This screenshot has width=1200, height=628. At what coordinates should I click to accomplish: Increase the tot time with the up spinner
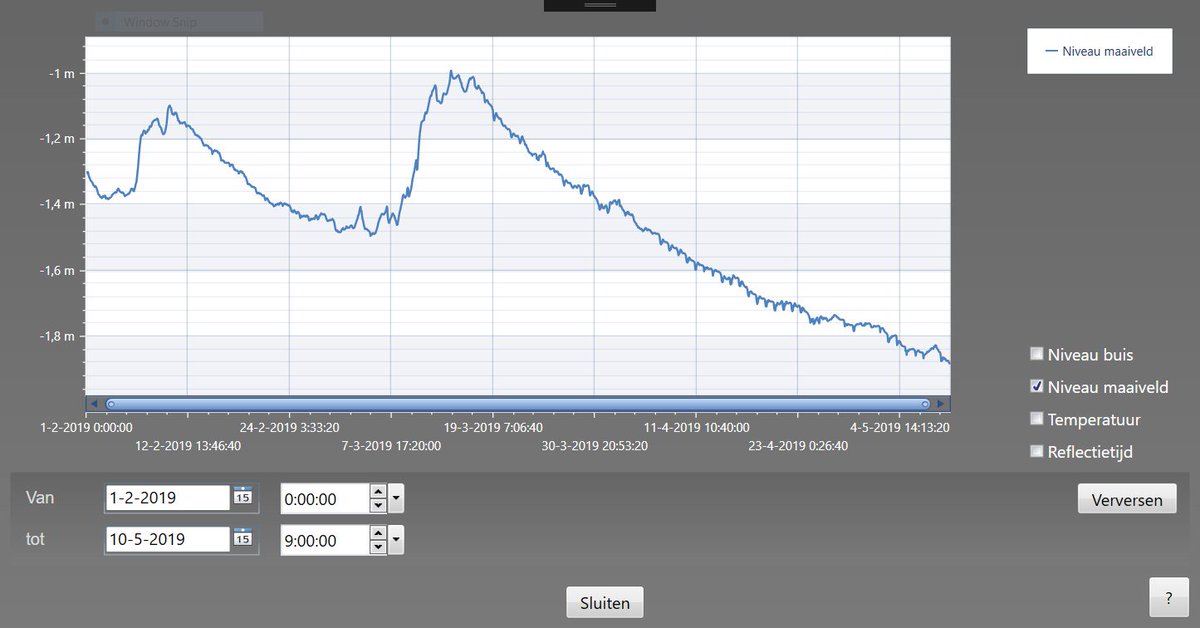pyautogui.click(x=378, y=533)
